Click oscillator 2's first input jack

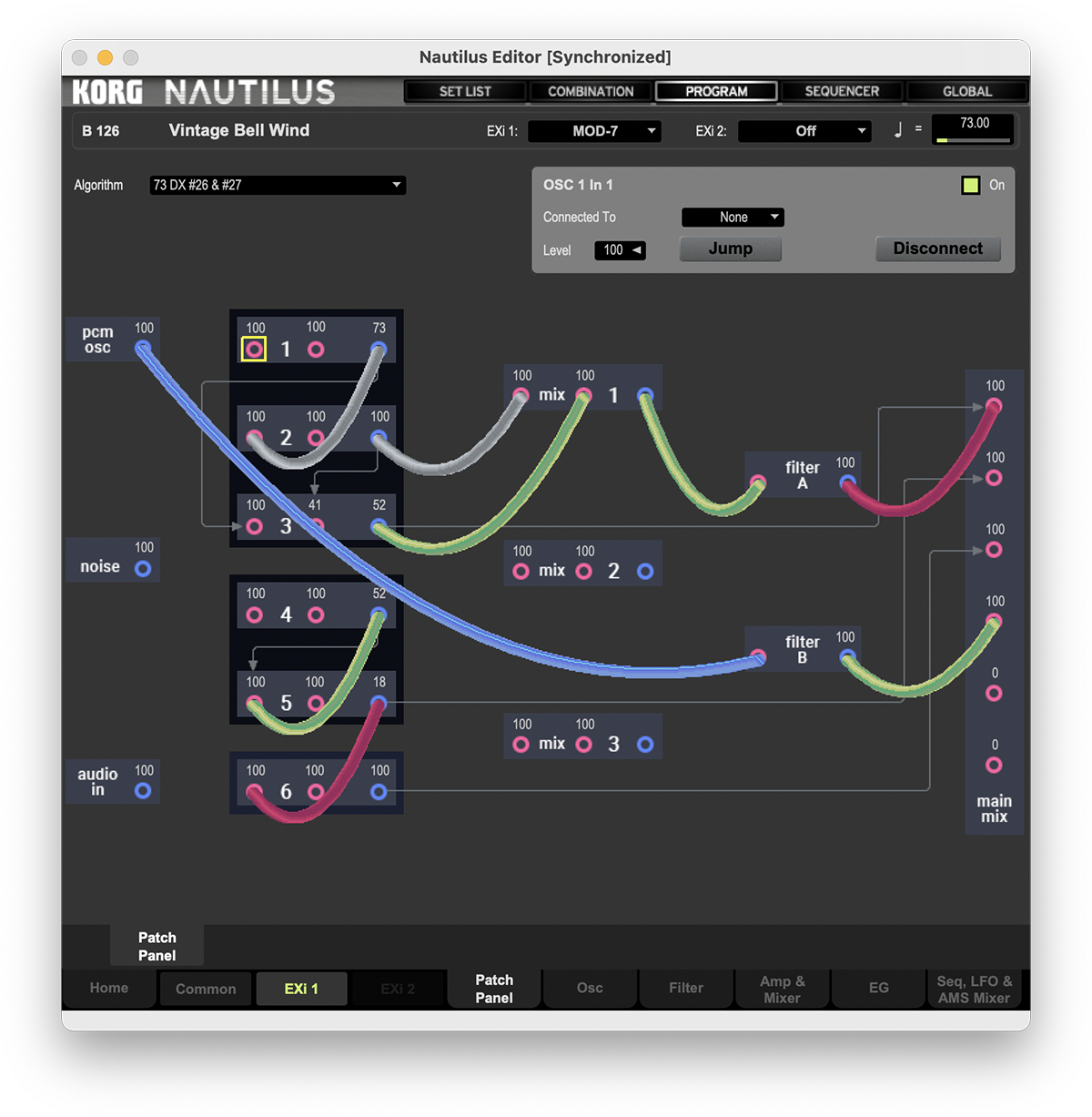[255, 438]
